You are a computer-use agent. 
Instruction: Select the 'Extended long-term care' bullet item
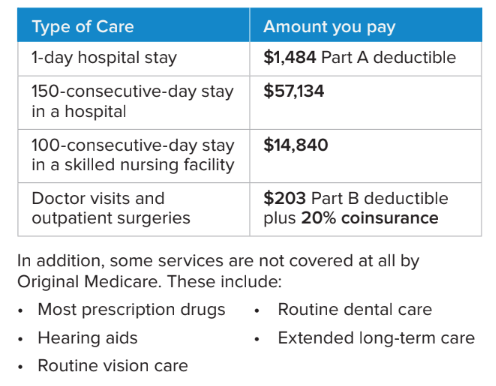376,338
